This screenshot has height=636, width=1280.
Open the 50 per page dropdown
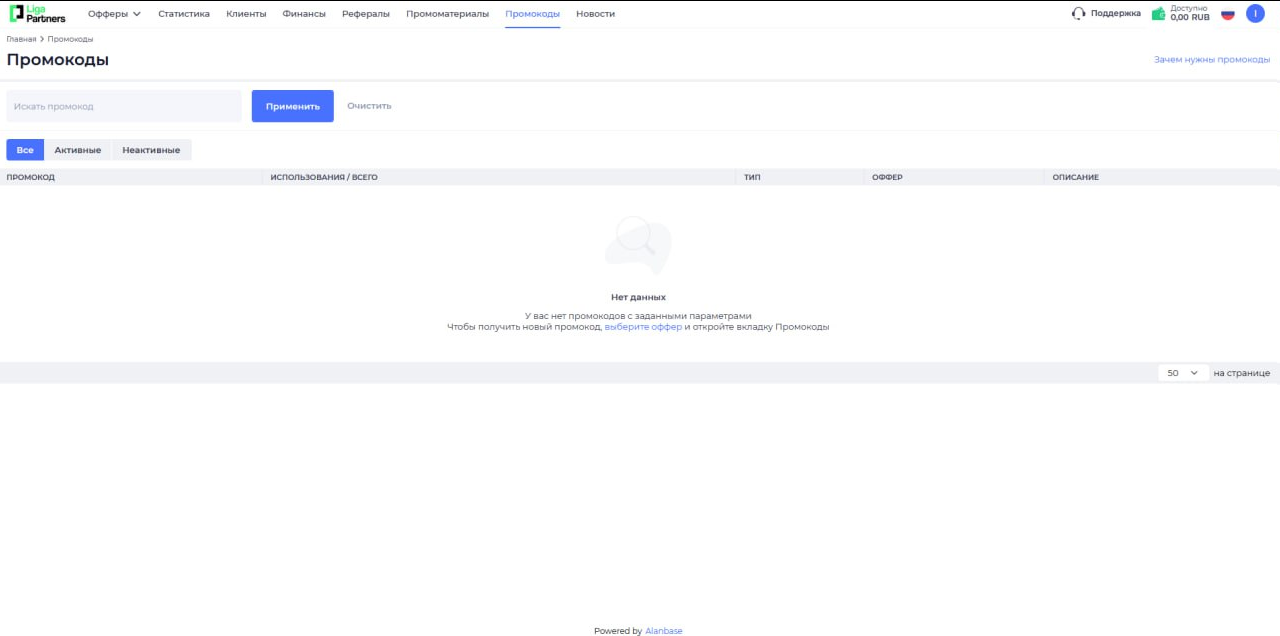1183,373
